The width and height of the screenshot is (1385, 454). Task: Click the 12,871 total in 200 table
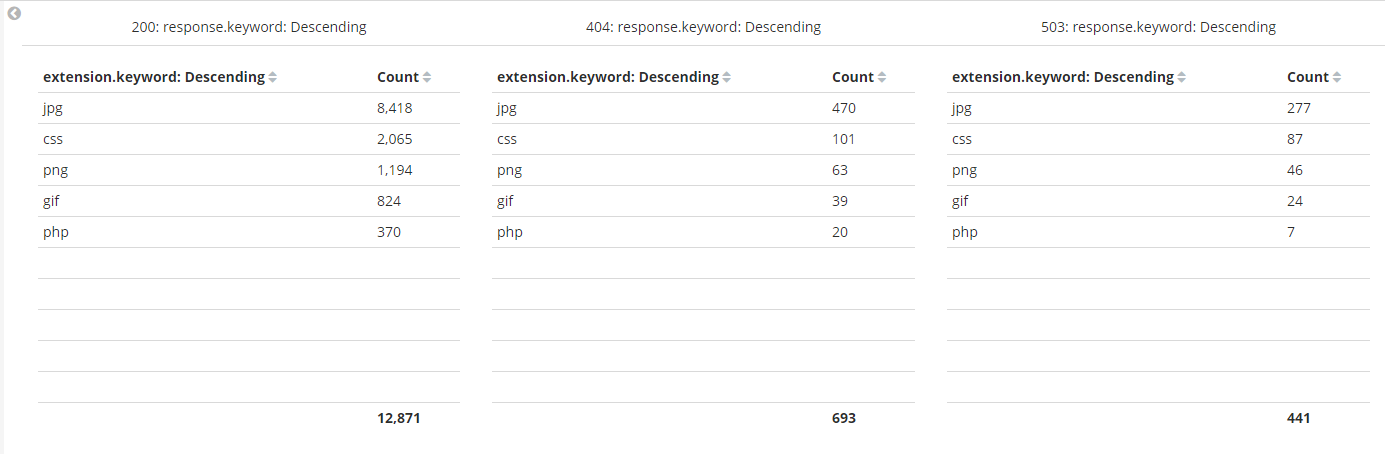(x=399, y=418)
